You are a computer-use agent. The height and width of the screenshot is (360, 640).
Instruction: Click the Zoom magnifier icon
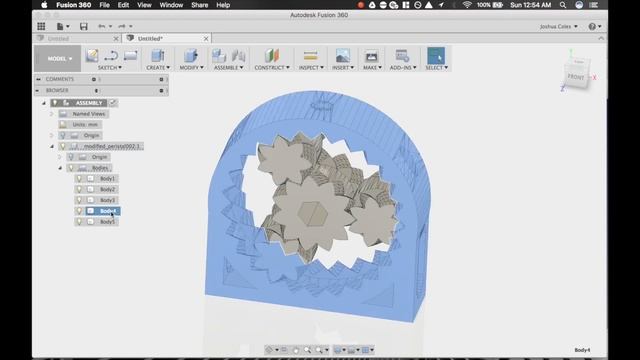pos(307,350)
